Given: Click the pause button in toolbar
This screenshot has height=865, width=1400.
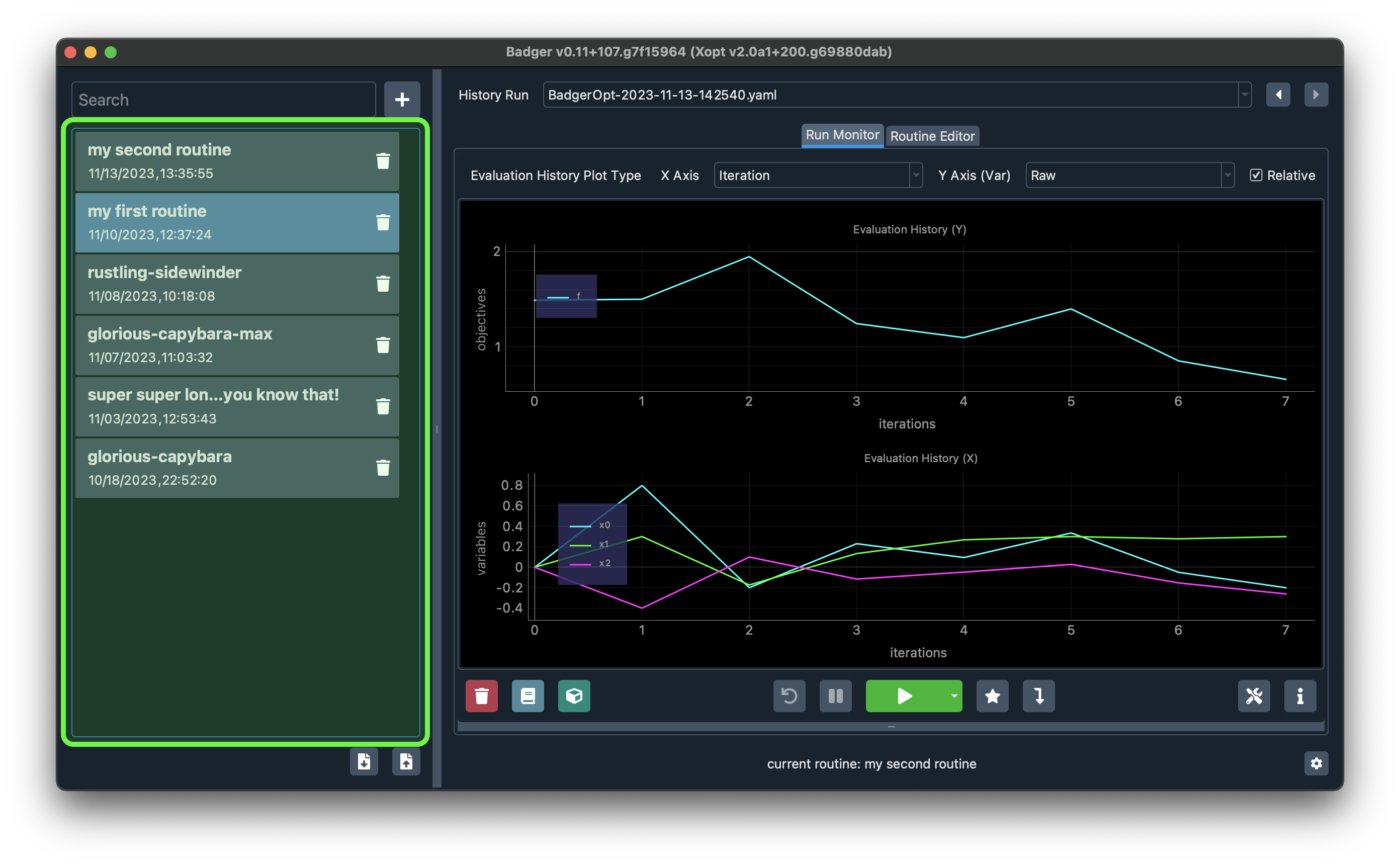Looking at the screenshot, I should coord(836,695).
